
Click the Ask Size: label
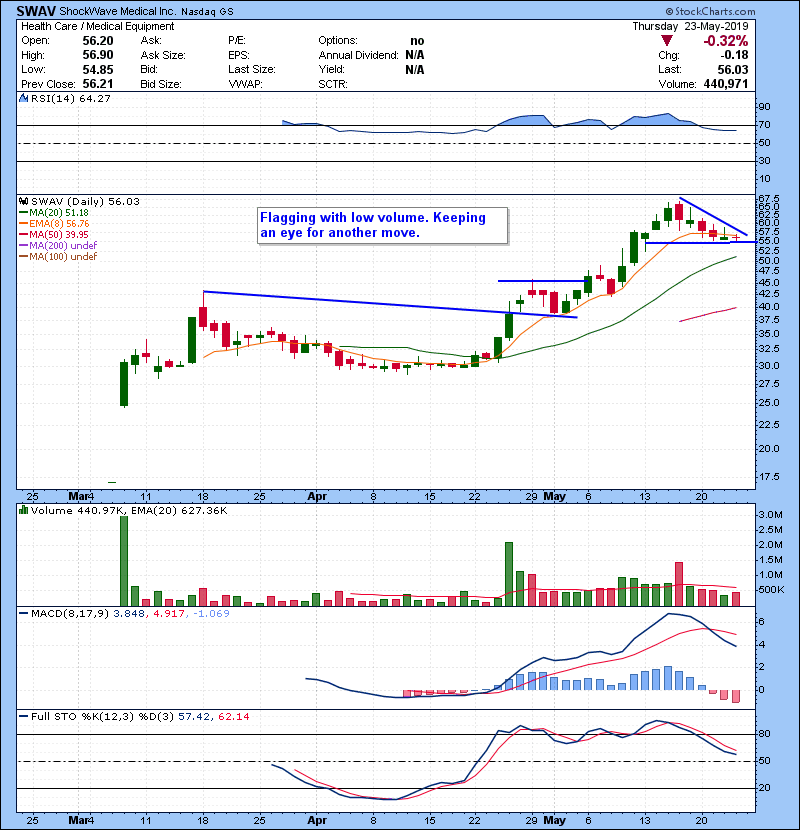pos(163,55)
